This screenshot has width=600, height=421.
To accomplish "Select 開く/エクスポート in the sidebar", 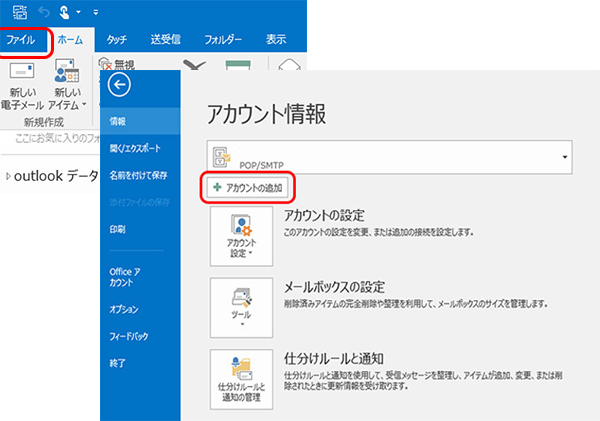I will (136, 148).
